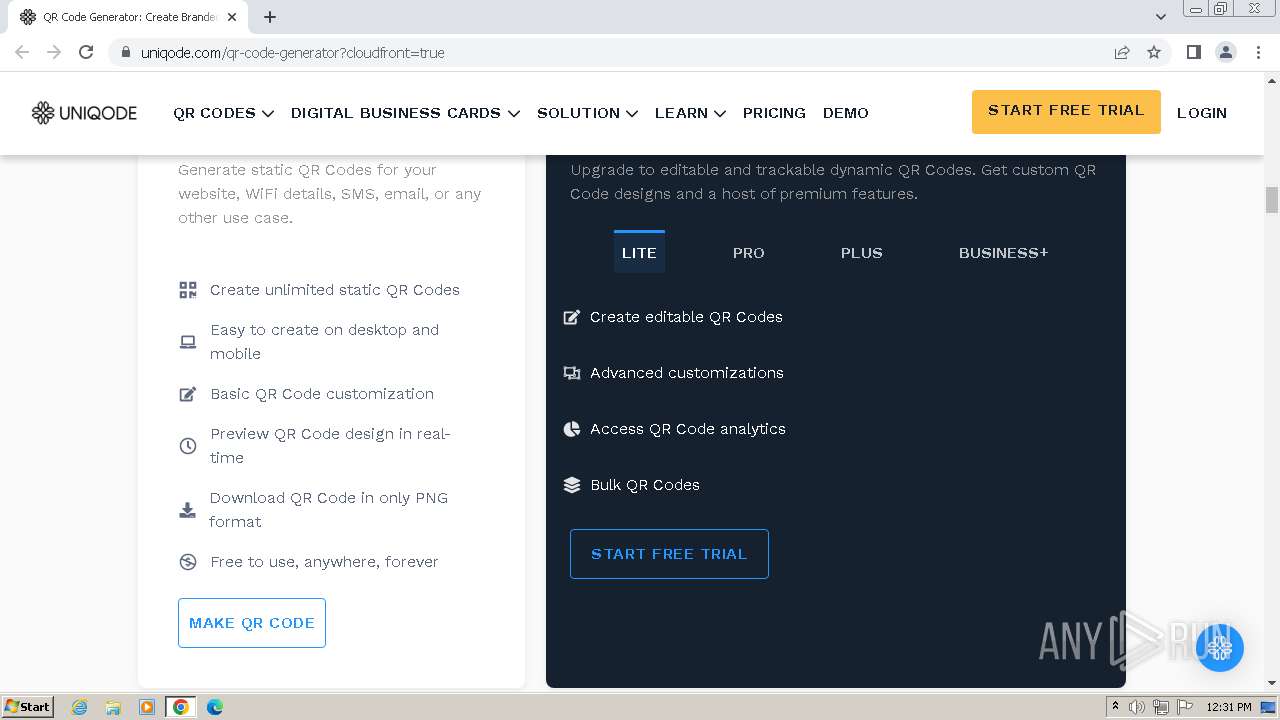The image size is (1280, 720).
Task: Open the tab search chevron in Chrome
Action: pos(1161,17)
